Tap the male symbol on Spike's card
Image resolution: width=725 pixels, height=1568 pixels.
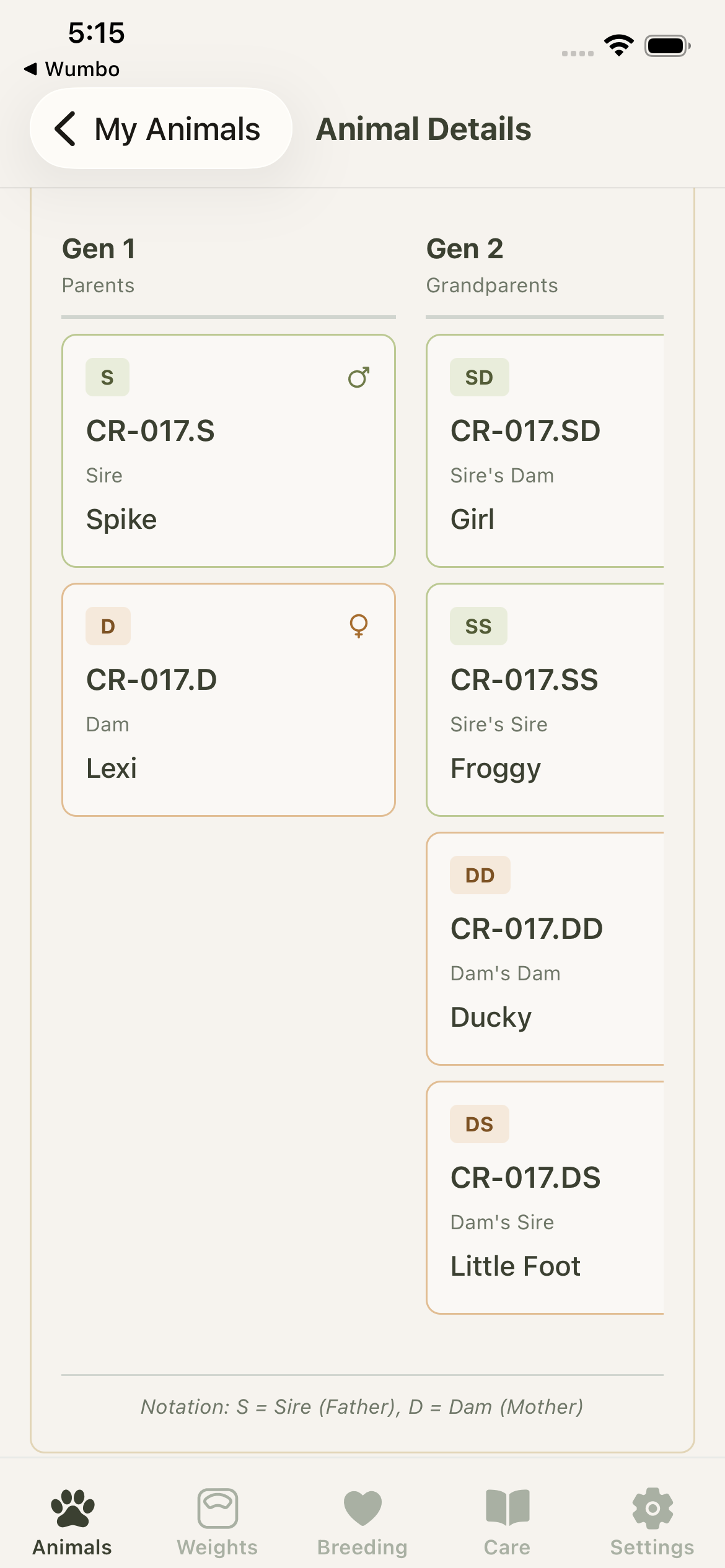pos(359,377)
